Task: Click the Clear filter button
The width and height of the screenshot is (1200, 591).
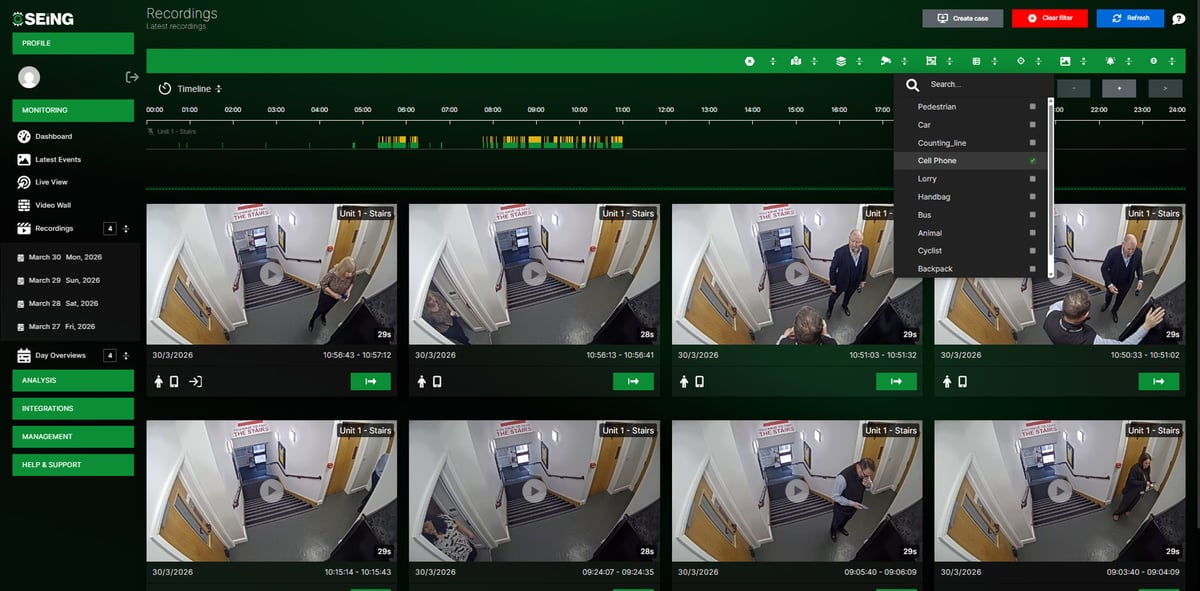Action: [x=1049, y=17]
